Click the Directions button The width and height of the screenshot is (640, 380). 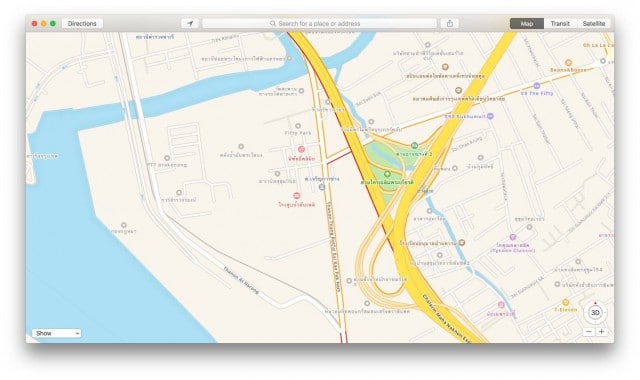click(x=82, y=24)
